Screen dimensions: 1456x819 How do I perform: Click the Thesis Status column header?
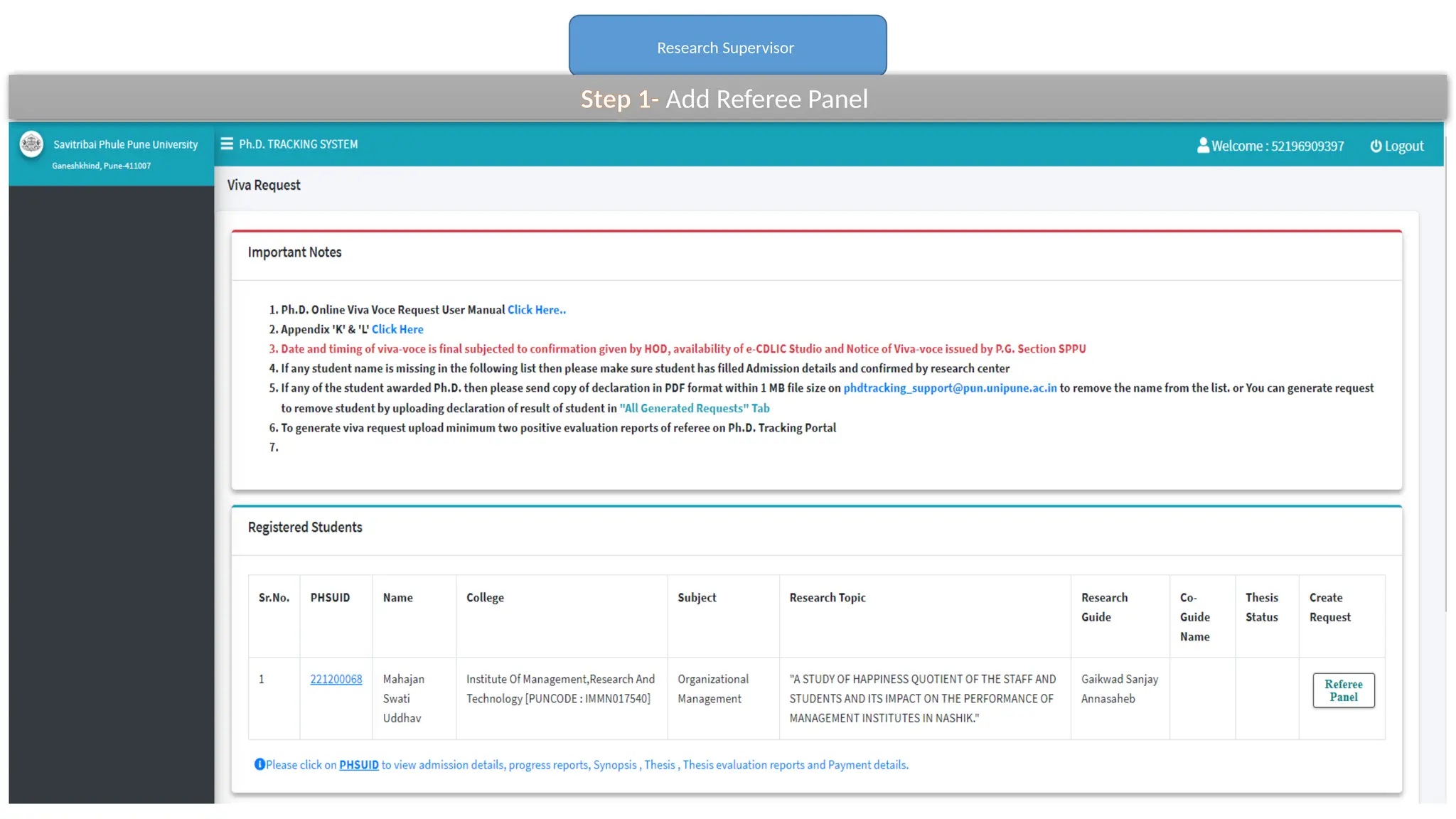coord(1261,607)
